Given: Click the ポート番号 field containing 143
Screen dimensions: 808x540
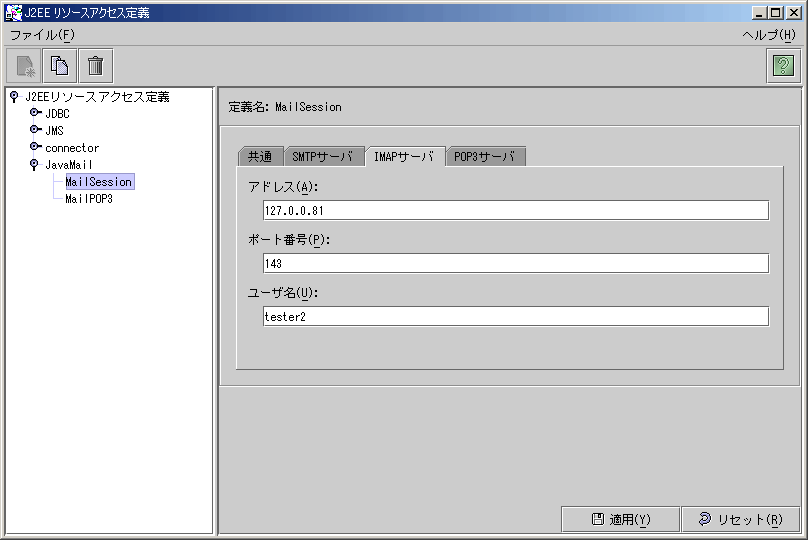Looking at the screenshot, I should (516, 263).
